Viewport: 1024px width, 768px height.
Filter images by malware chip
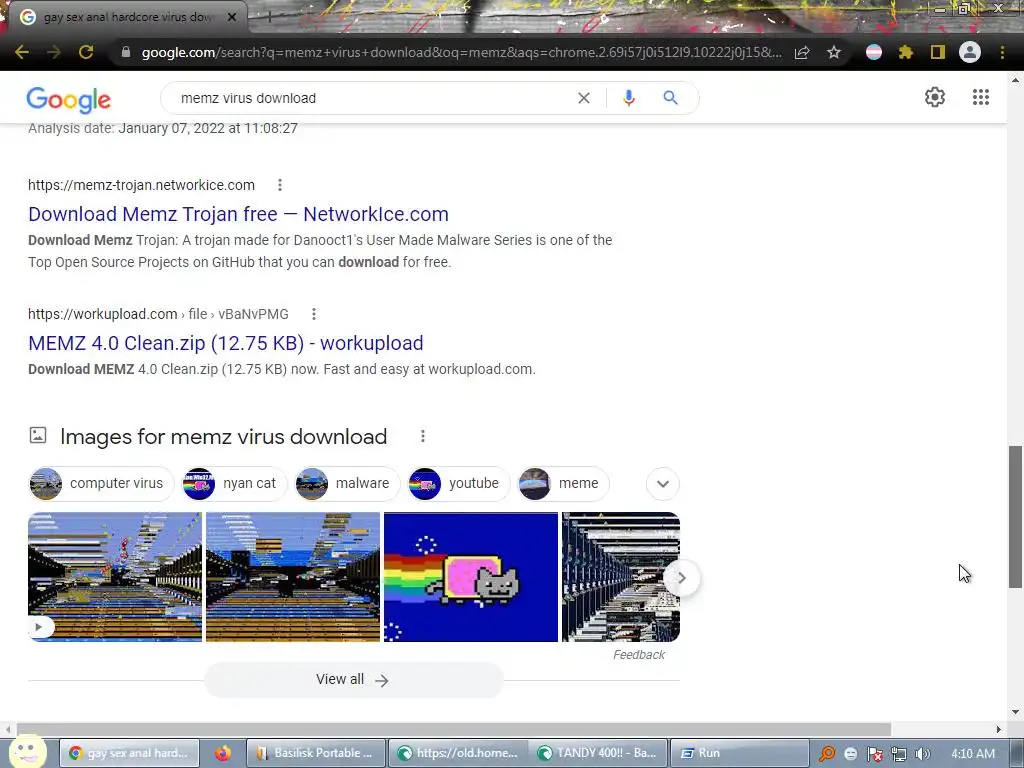pyautogui.click(x=347, y=484)
